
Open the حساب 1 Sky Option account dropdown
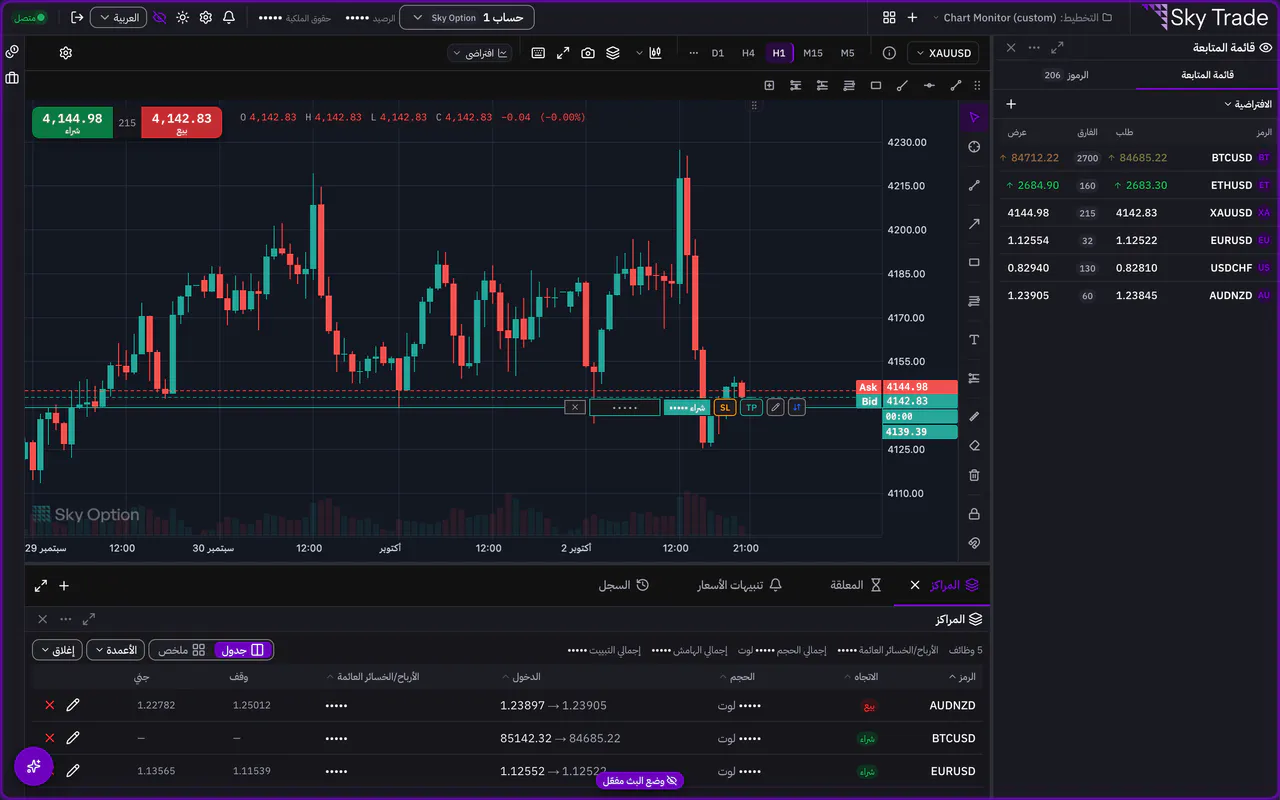(467, 18)
